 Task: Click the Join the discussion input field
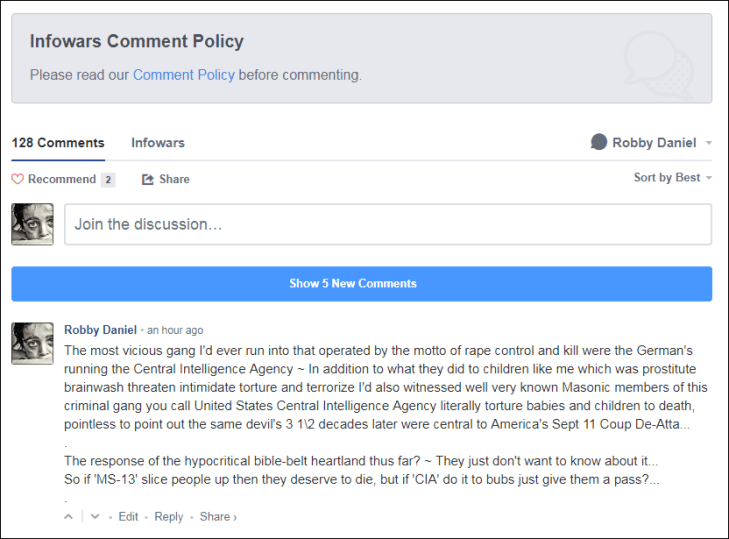tap(388, 224)
